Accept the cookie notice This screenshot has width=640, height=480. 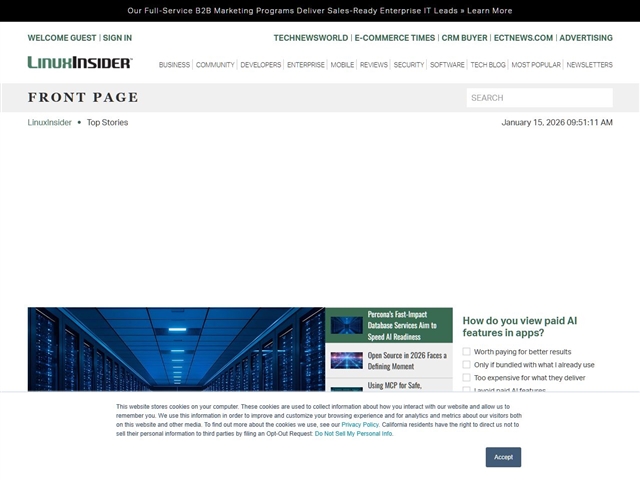[x=503, y=457]
